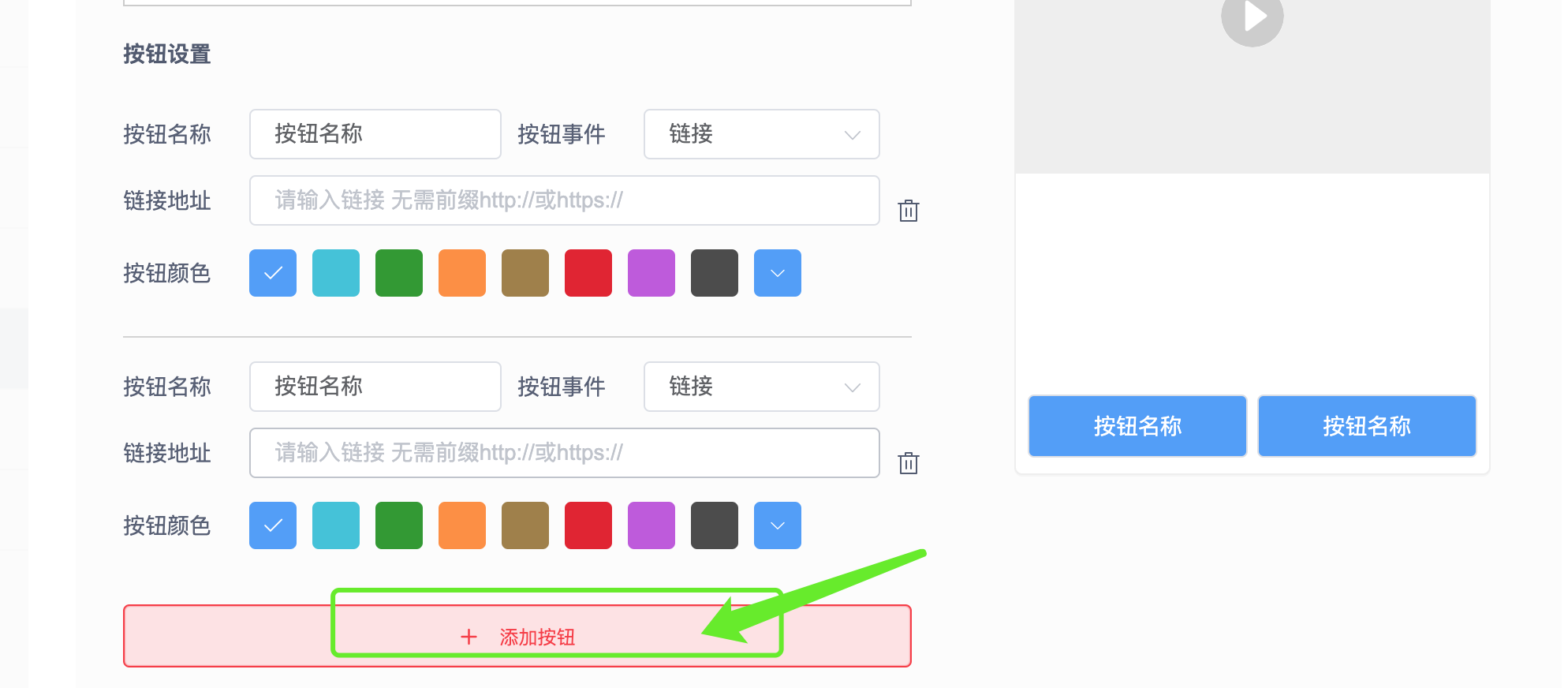The height and width of the screenshot is (688, 1568).
Task: Pick red color swatch in first button row
Action: pyautogui.click(x=588, y=273)
